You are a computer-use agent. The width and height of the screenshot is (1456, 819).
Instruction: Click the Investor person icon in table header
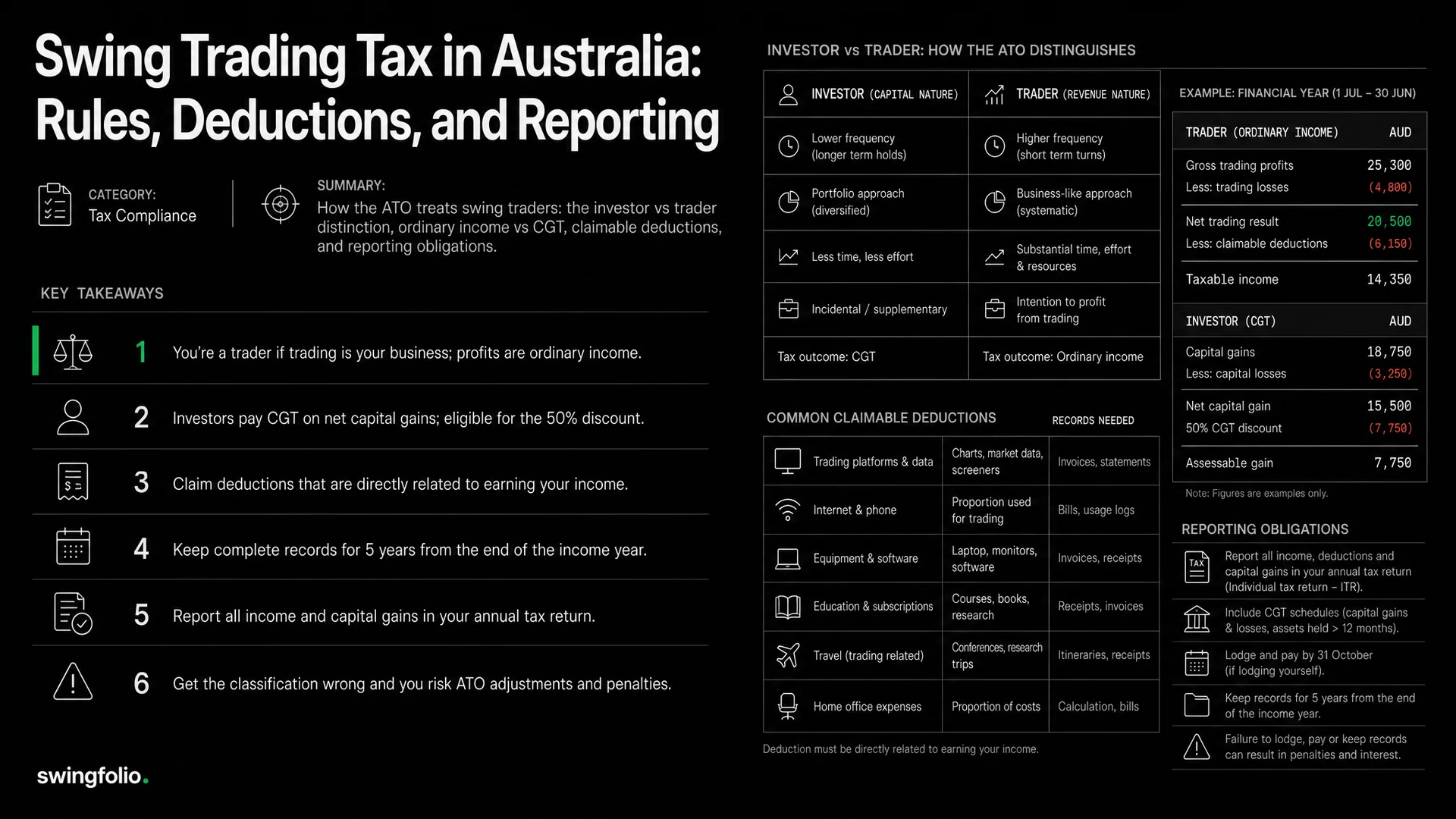coord(789,94)
